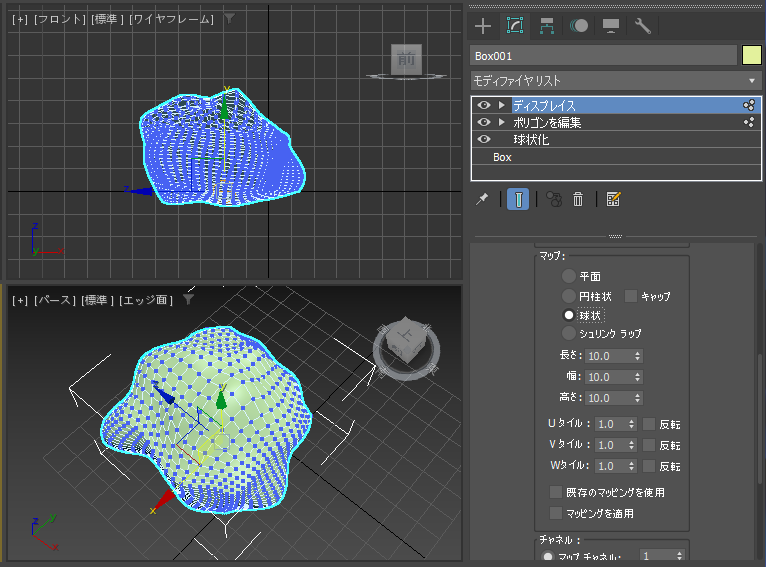
Task: Select the 平面 map radio button
Action: [x=569, y=276]
